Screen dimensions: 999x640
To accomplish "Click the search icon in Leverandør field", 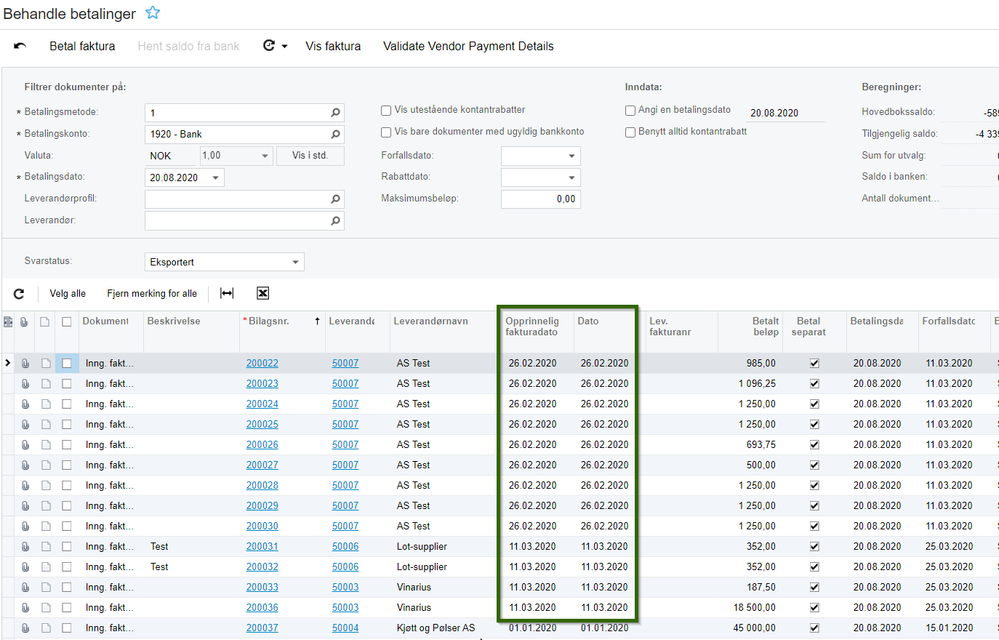I will click(x=336, y=221).
